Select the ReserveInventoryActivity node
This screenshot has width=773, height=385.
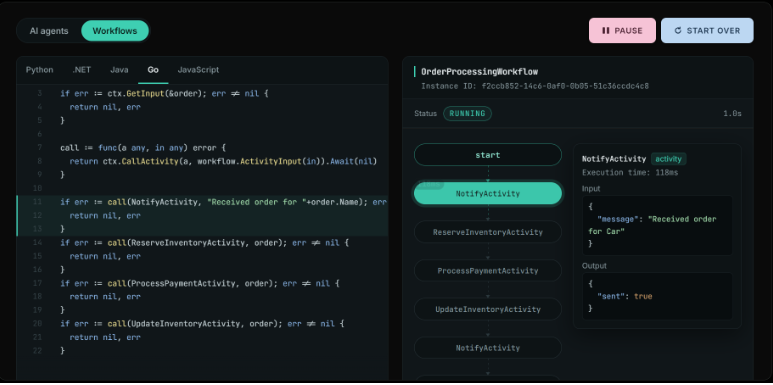(488, 232)
